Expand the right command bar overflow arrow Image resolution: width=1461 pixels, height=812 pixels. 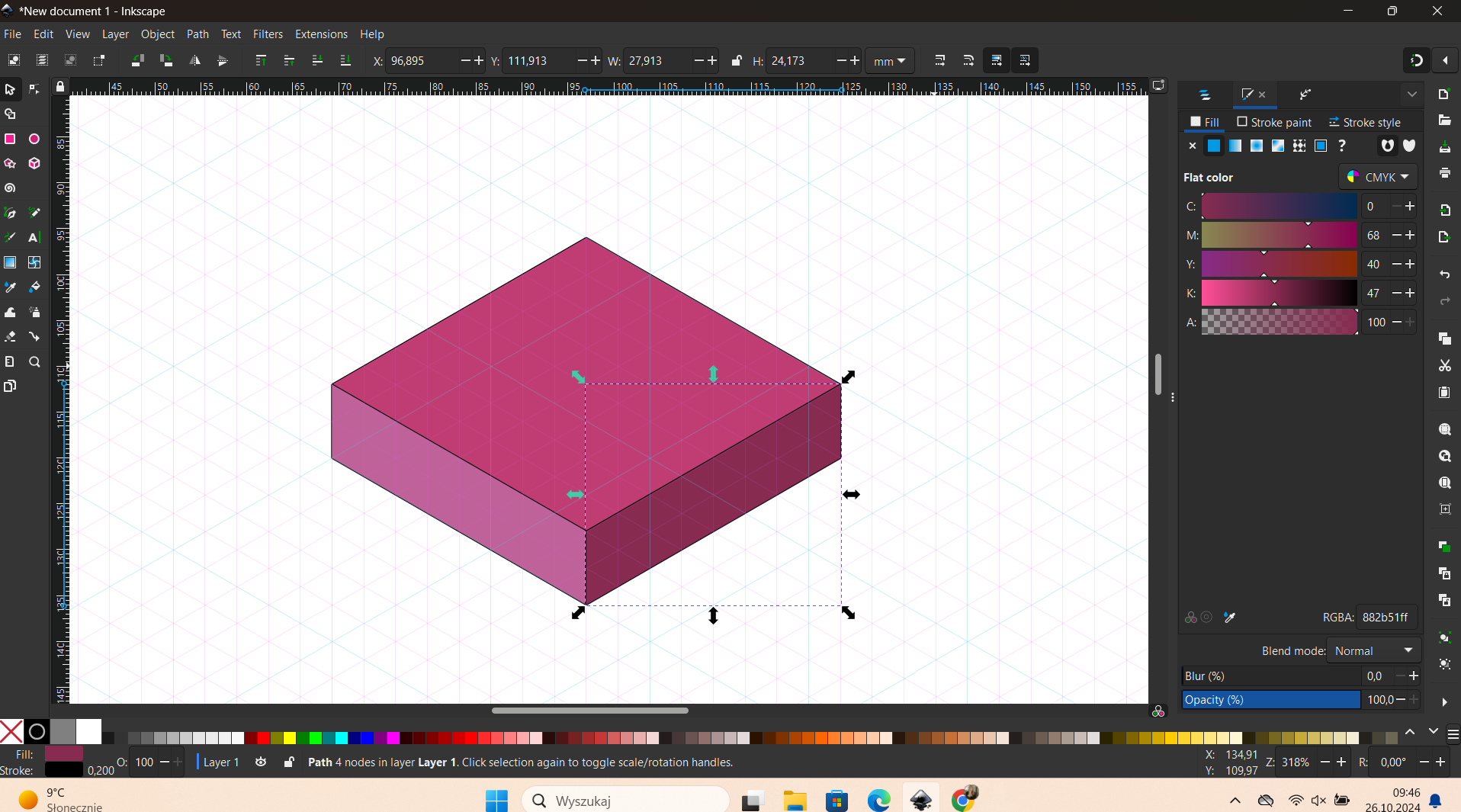point(1444,702)
